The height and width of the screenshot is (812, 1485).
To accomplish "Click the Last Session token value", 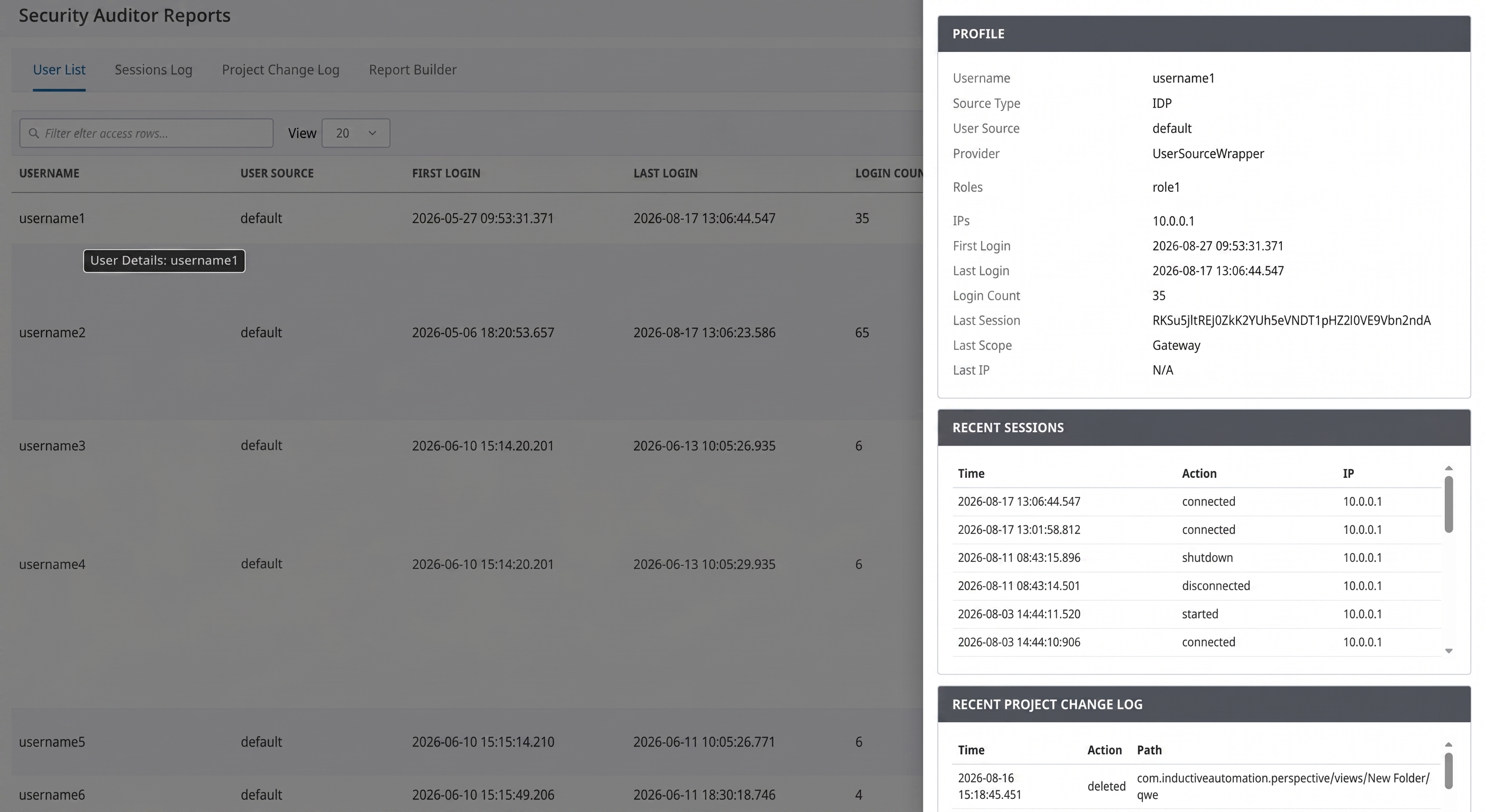I will coord(1291,320).
